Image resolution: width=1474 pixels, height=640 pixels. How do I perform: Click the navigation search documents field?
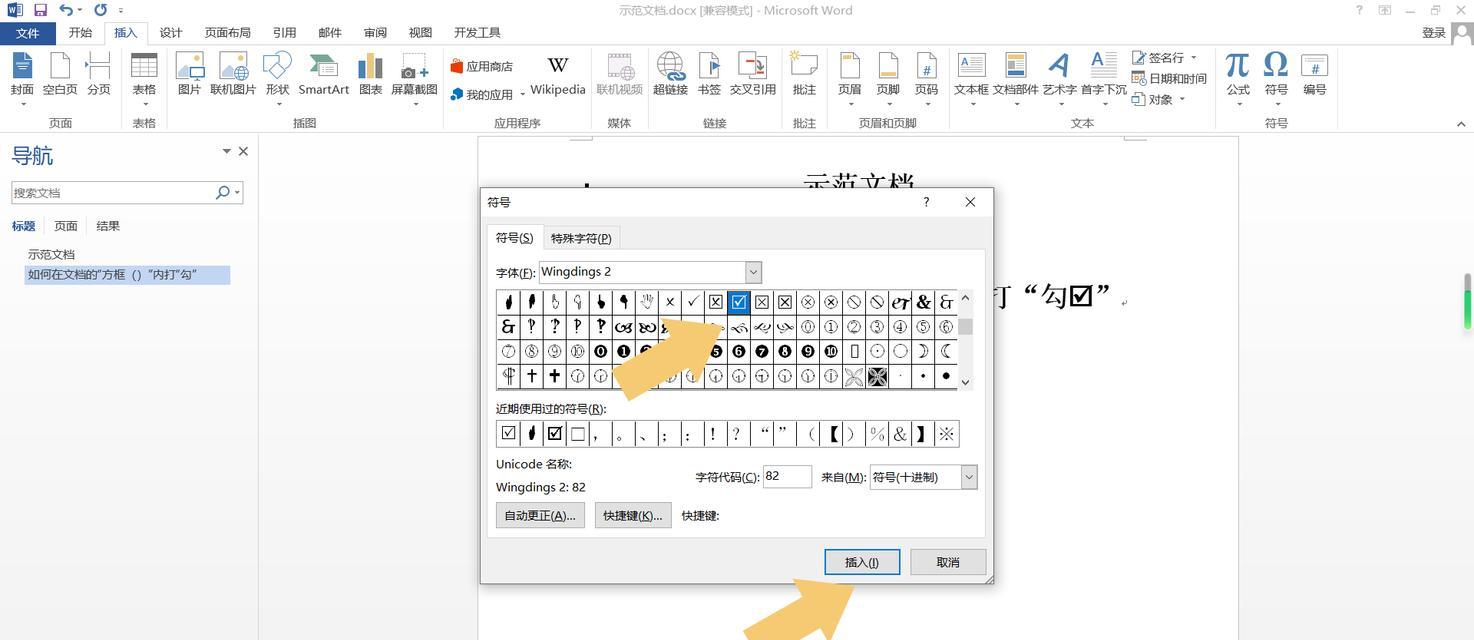click(113, 192)
